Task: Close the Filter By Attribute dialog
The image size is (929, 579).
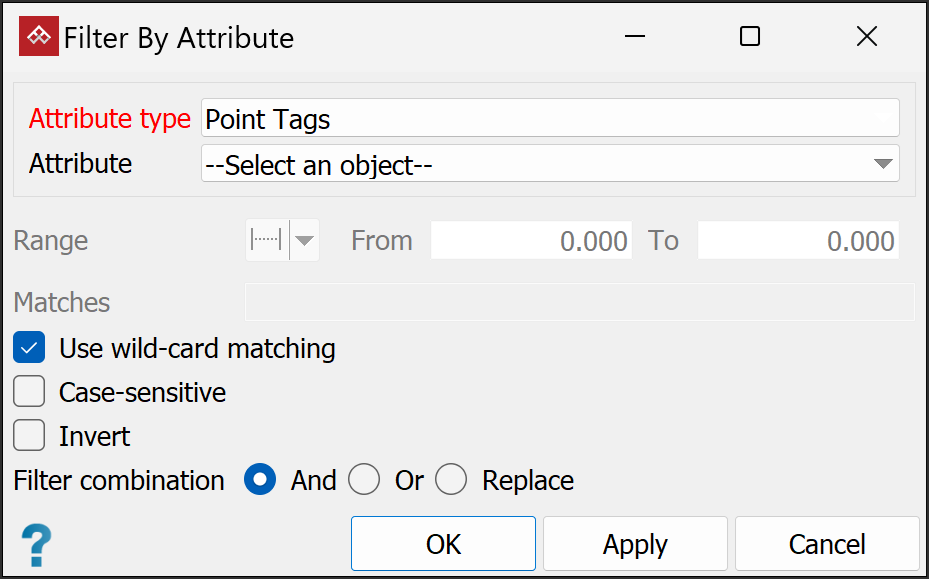Action: point(866,37)
